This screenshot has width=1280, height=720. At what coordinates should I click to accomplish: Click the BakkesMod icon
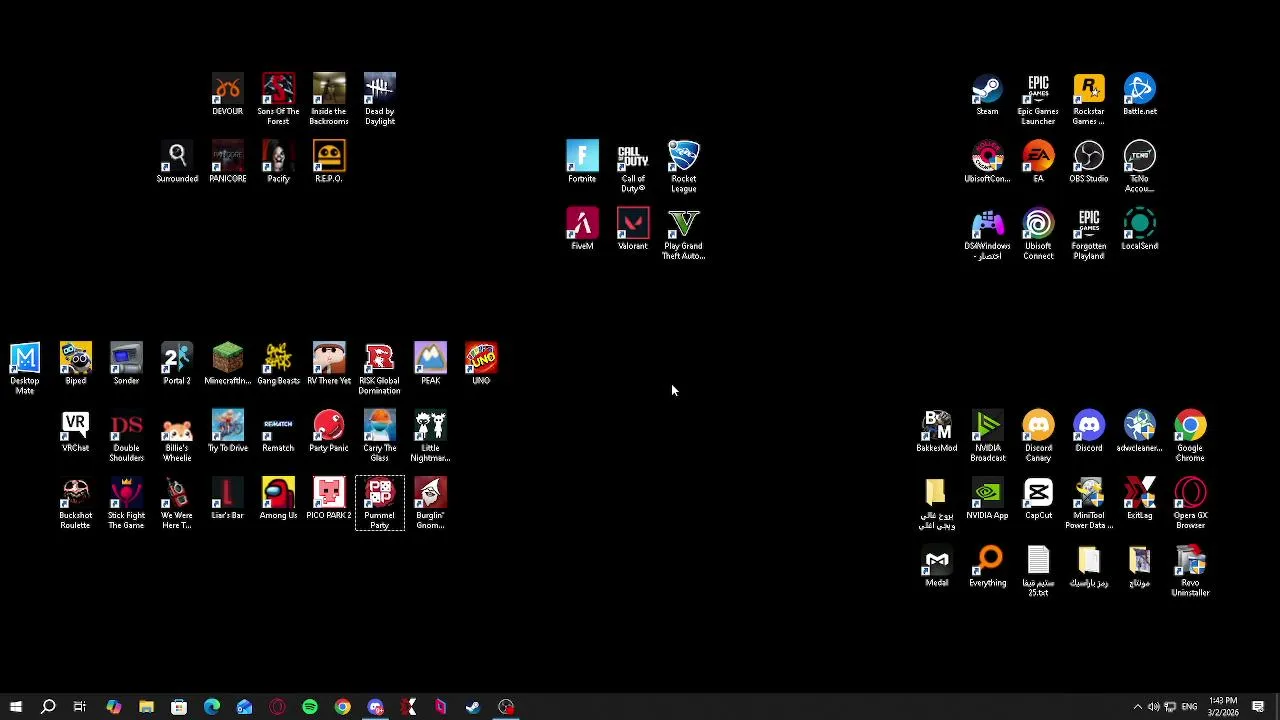click(x=937, y=431)
